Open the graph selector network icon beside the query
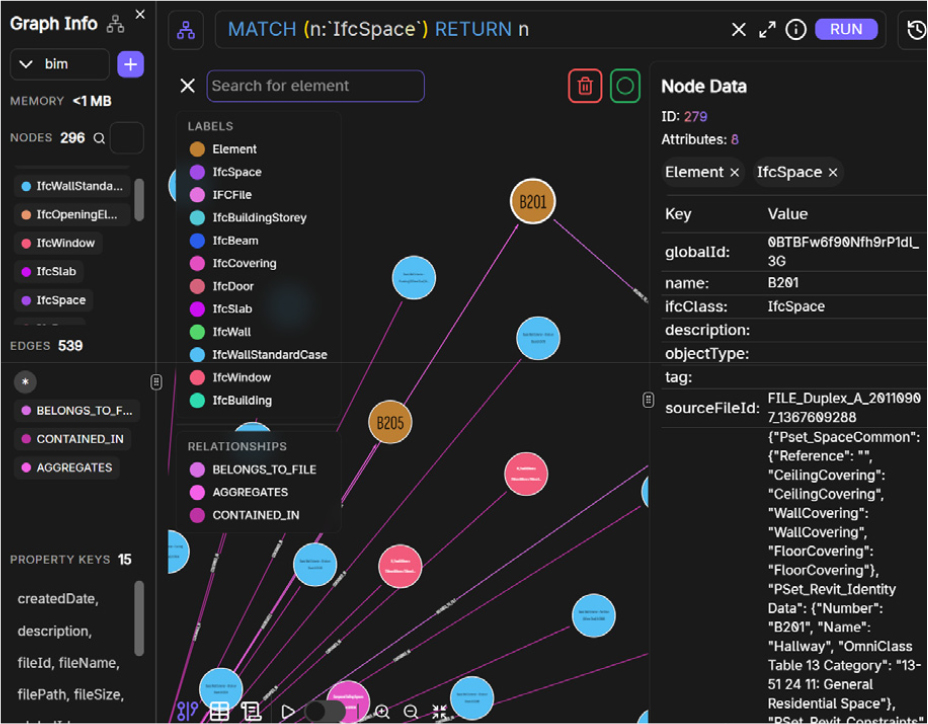Image resolution: width=928 pixels, height=724 pixels. point(186,30)
